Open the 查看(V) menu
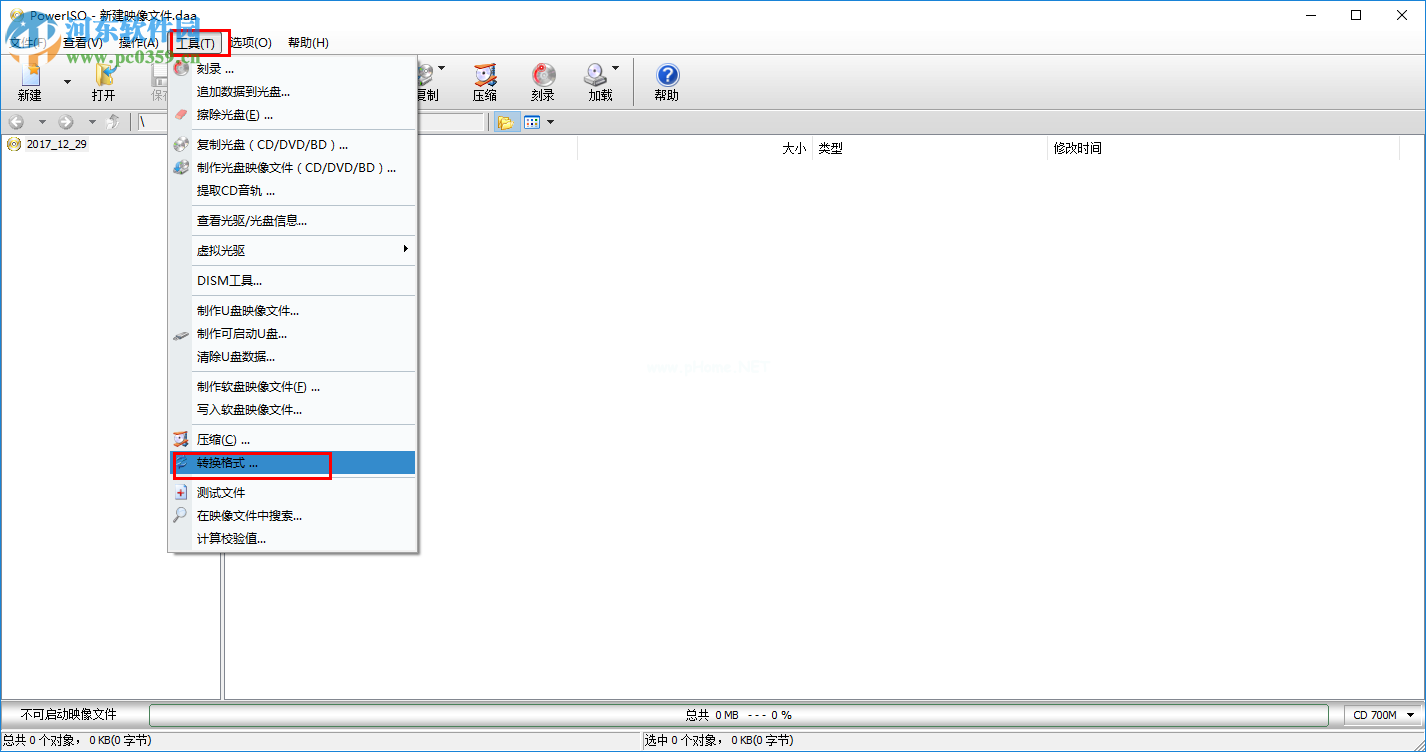Image resolution: width=1426 pixels, height=752 pixels. click(x=82, y=43)
